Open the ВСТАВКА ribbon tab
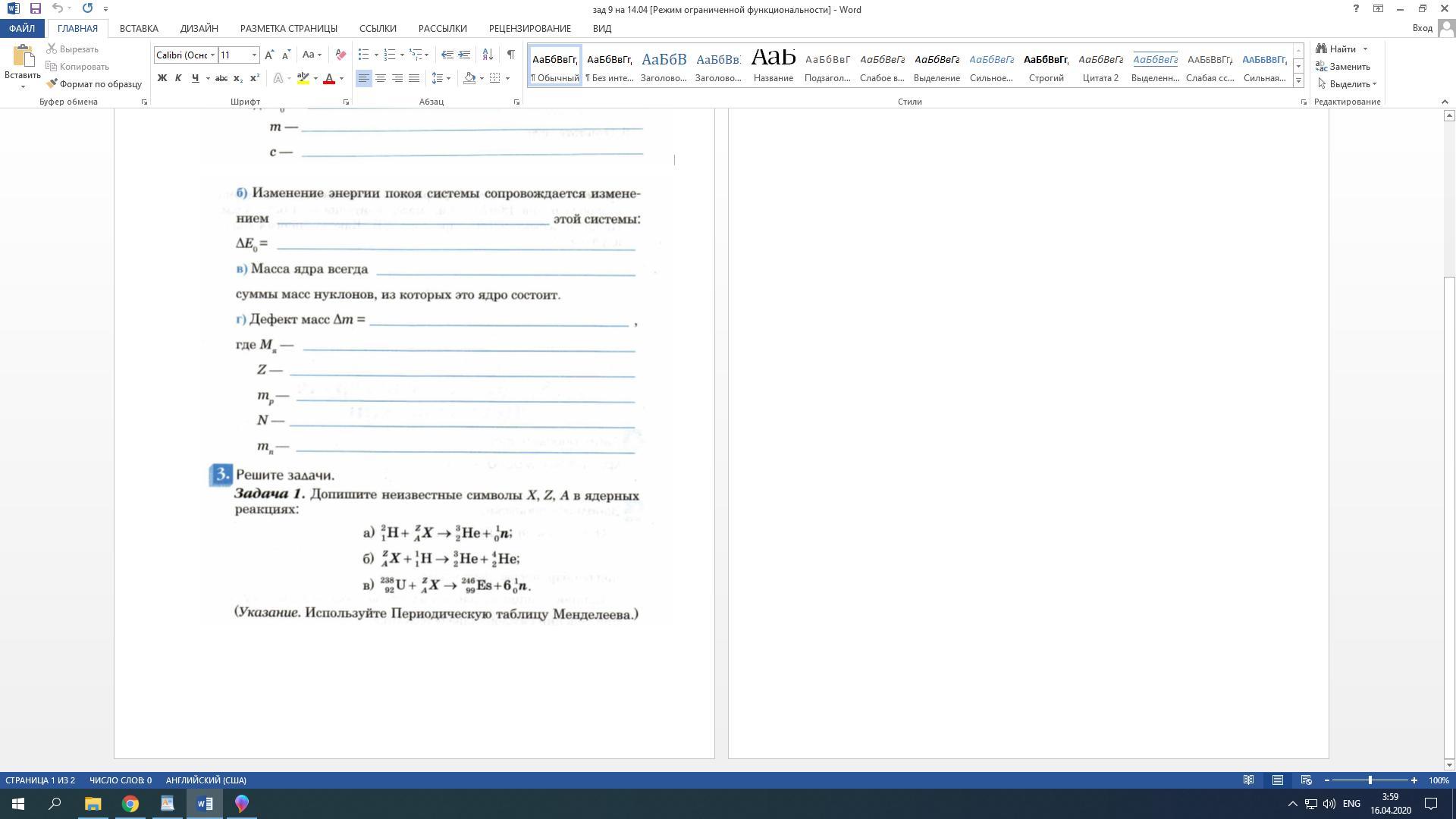Viewport: 1456px width, 819px height. (x=139, y=28)
